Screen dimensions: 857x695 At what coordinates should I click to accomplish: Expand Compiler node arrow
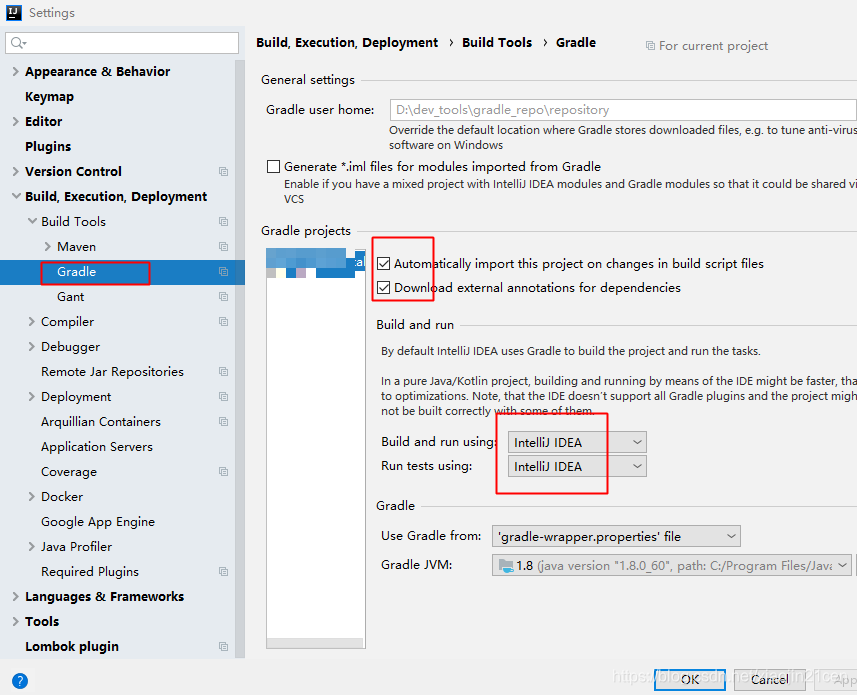31,321
